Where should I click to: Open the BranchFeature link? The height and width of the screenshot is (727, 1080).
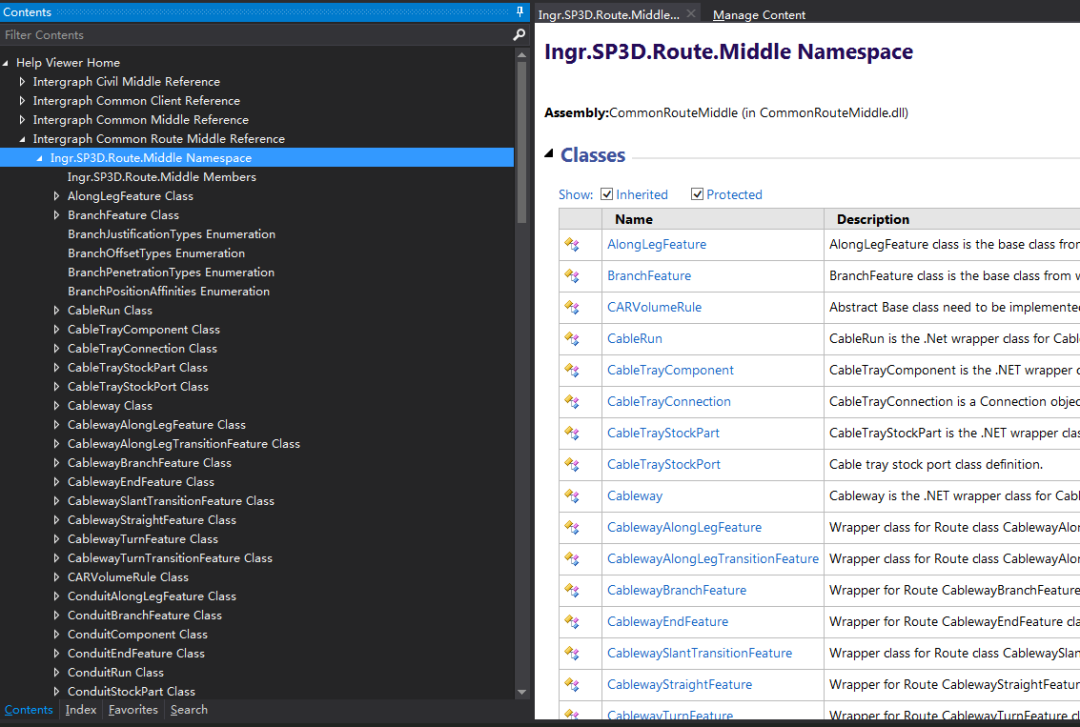pos(649,276)
